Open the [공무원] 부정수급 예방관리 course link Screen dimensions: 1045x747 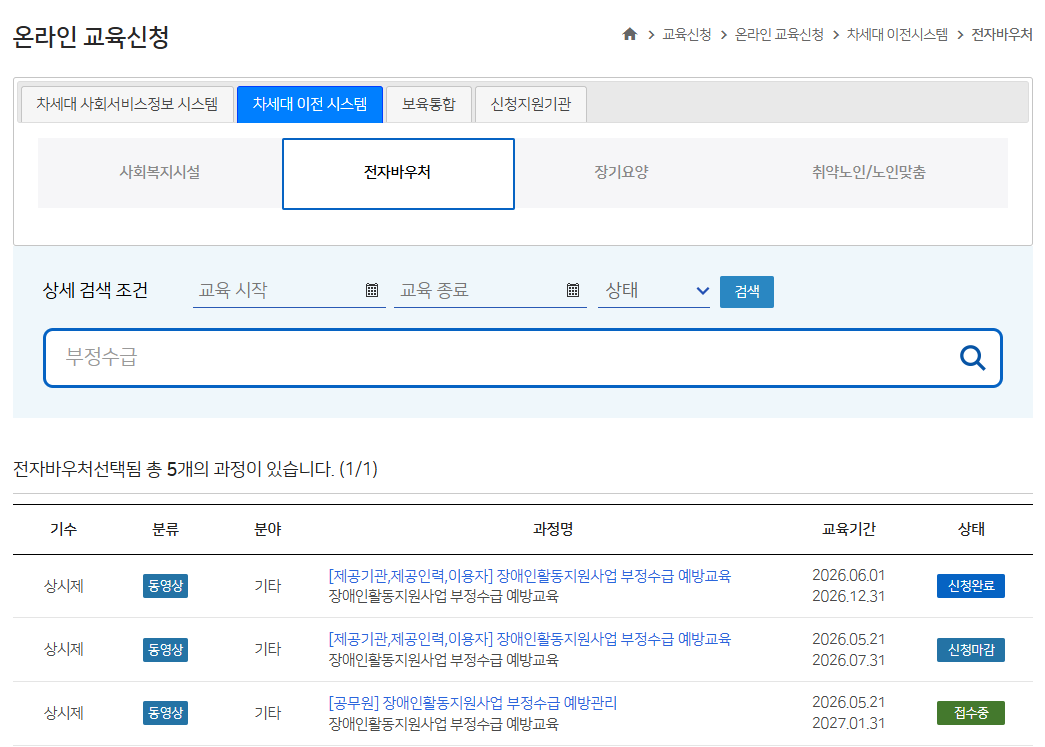point(473,703)
